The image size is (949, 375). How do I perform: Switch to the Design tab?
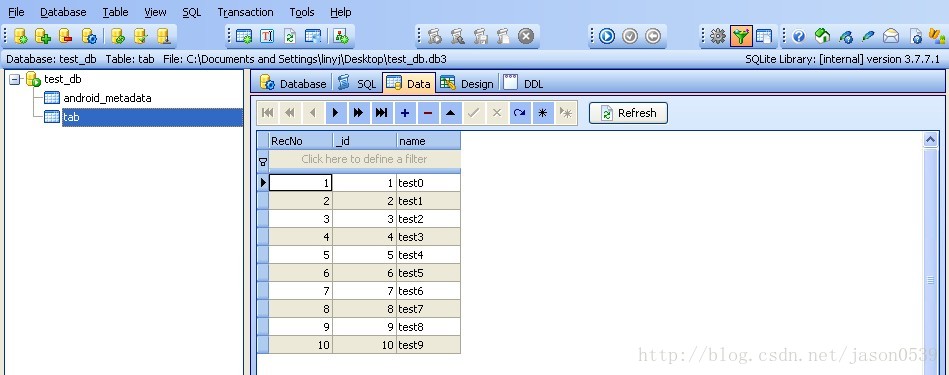[x=467, y=83]
